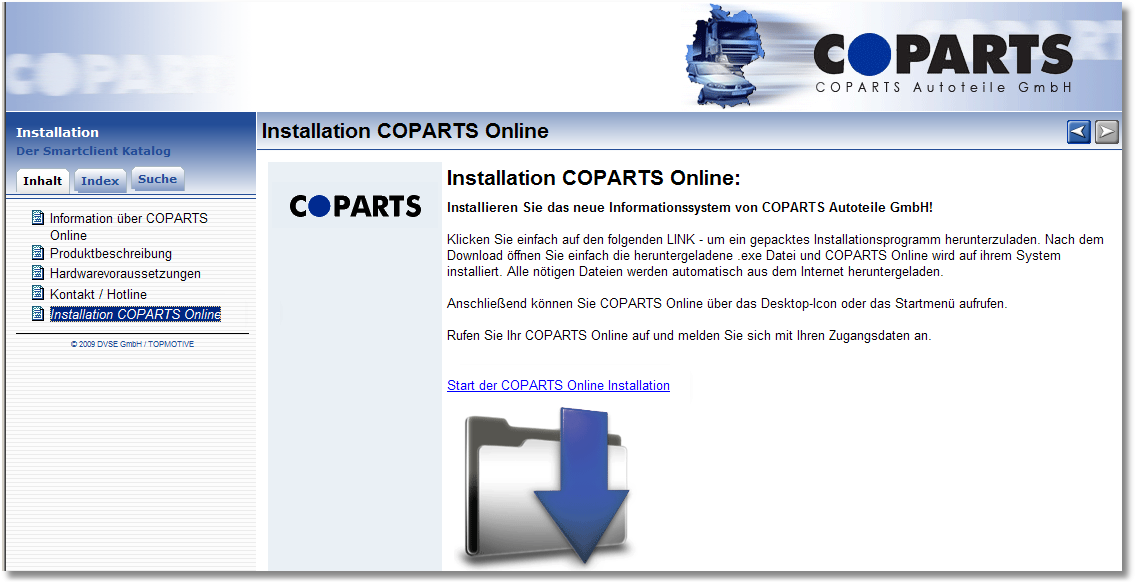Click the 'Der Smartclient Katalog' subtitle
Viewport: 1136px width, 585px height.
[x=93, y=151]
